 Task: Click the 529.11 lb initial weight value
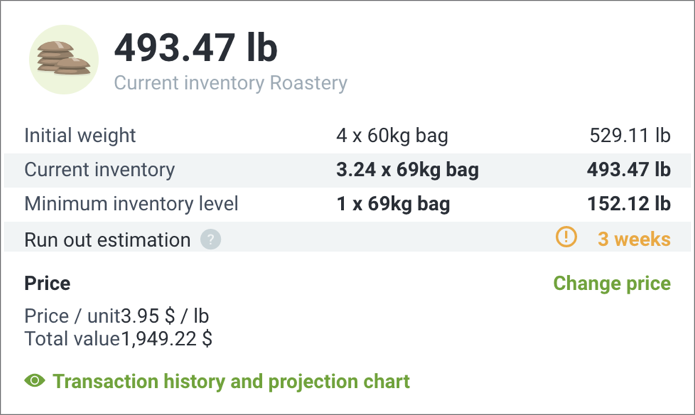[630, 135]
